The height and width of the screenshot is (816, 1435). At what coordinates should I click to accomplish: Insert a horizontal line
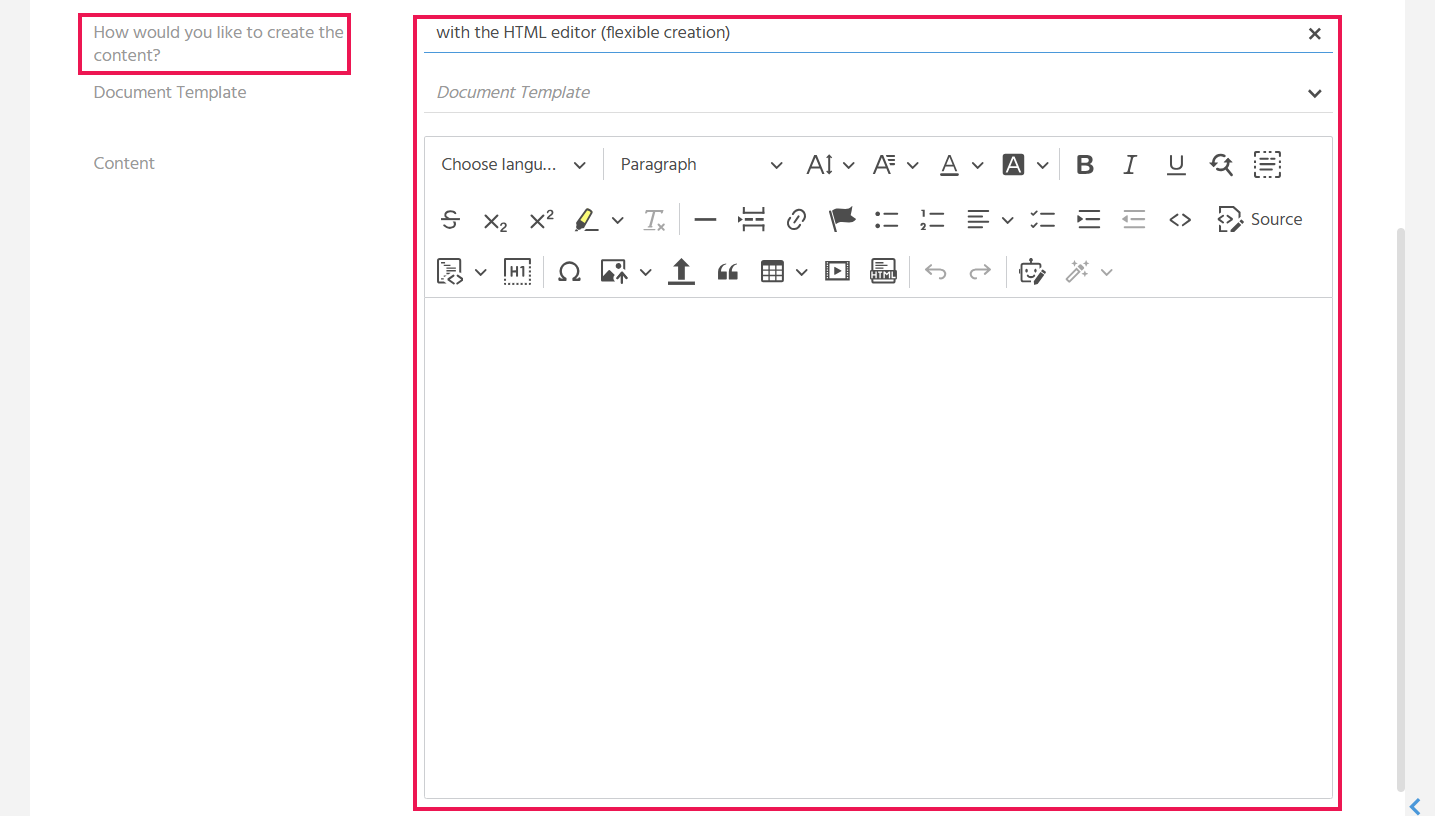(705, 220)
